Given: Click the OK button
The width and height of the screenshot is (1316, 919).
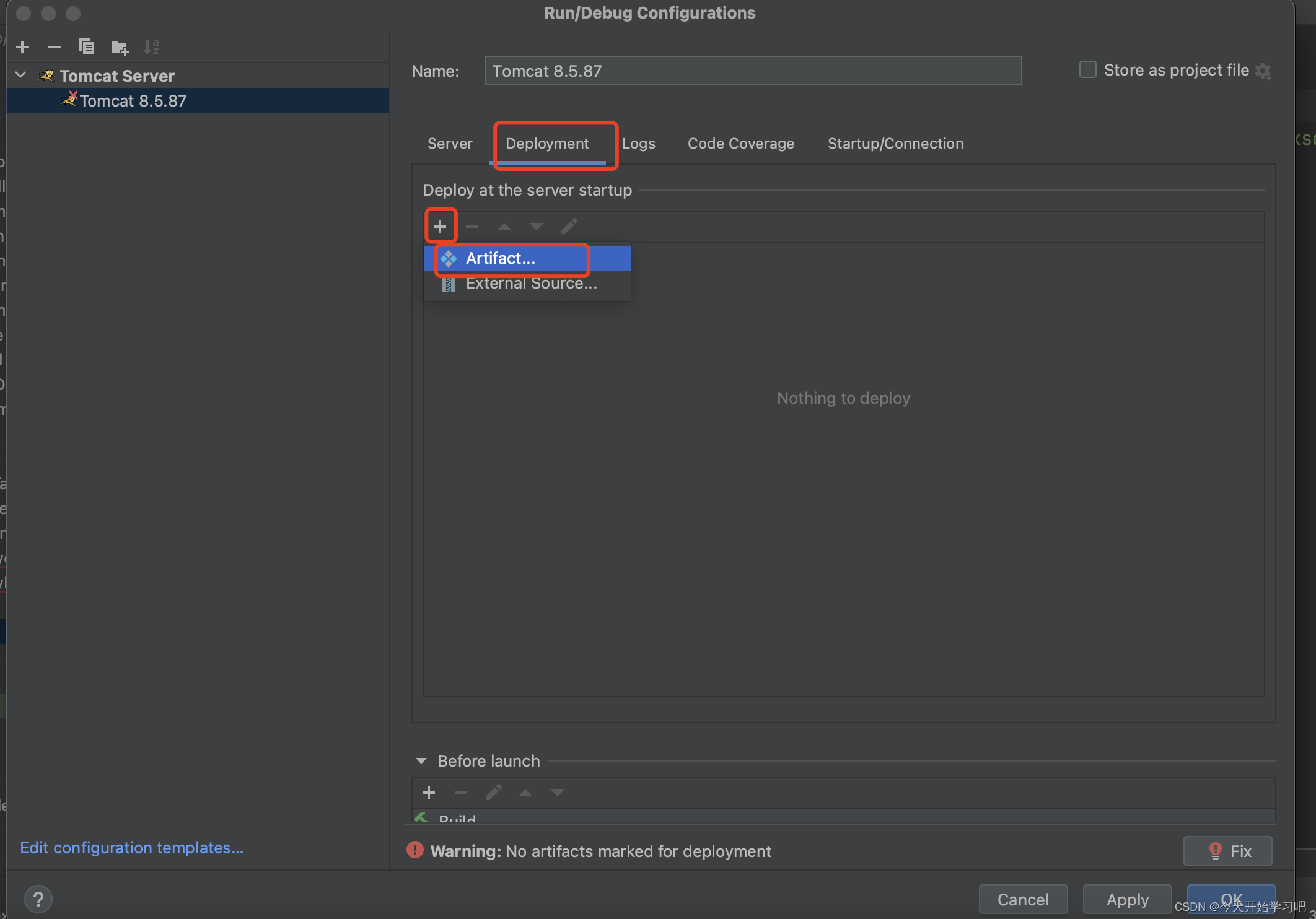Looking at the screenshot, I should [1232, 899].
